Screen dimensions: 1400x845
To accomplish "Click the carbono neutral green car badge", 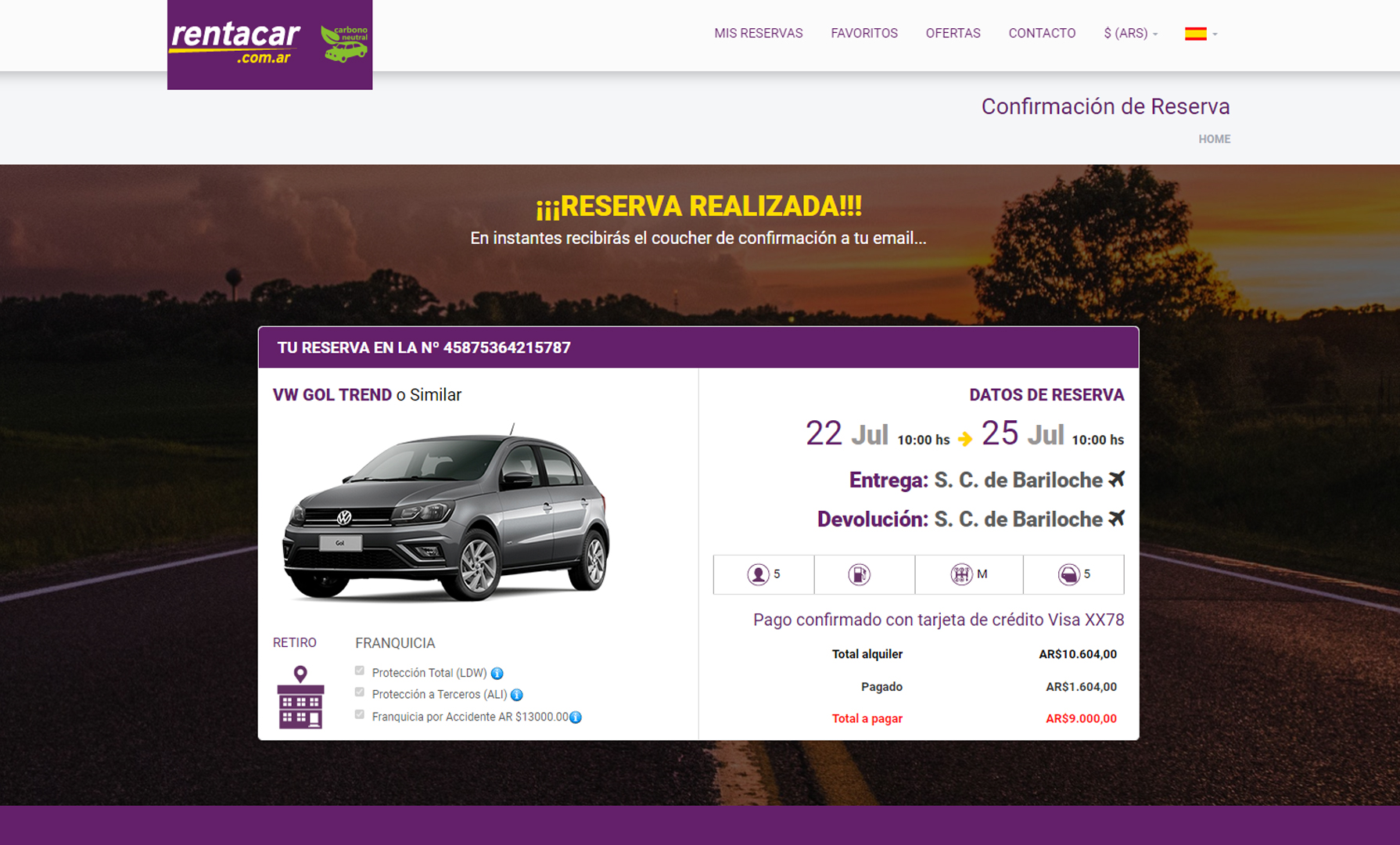I will point(344,44).
